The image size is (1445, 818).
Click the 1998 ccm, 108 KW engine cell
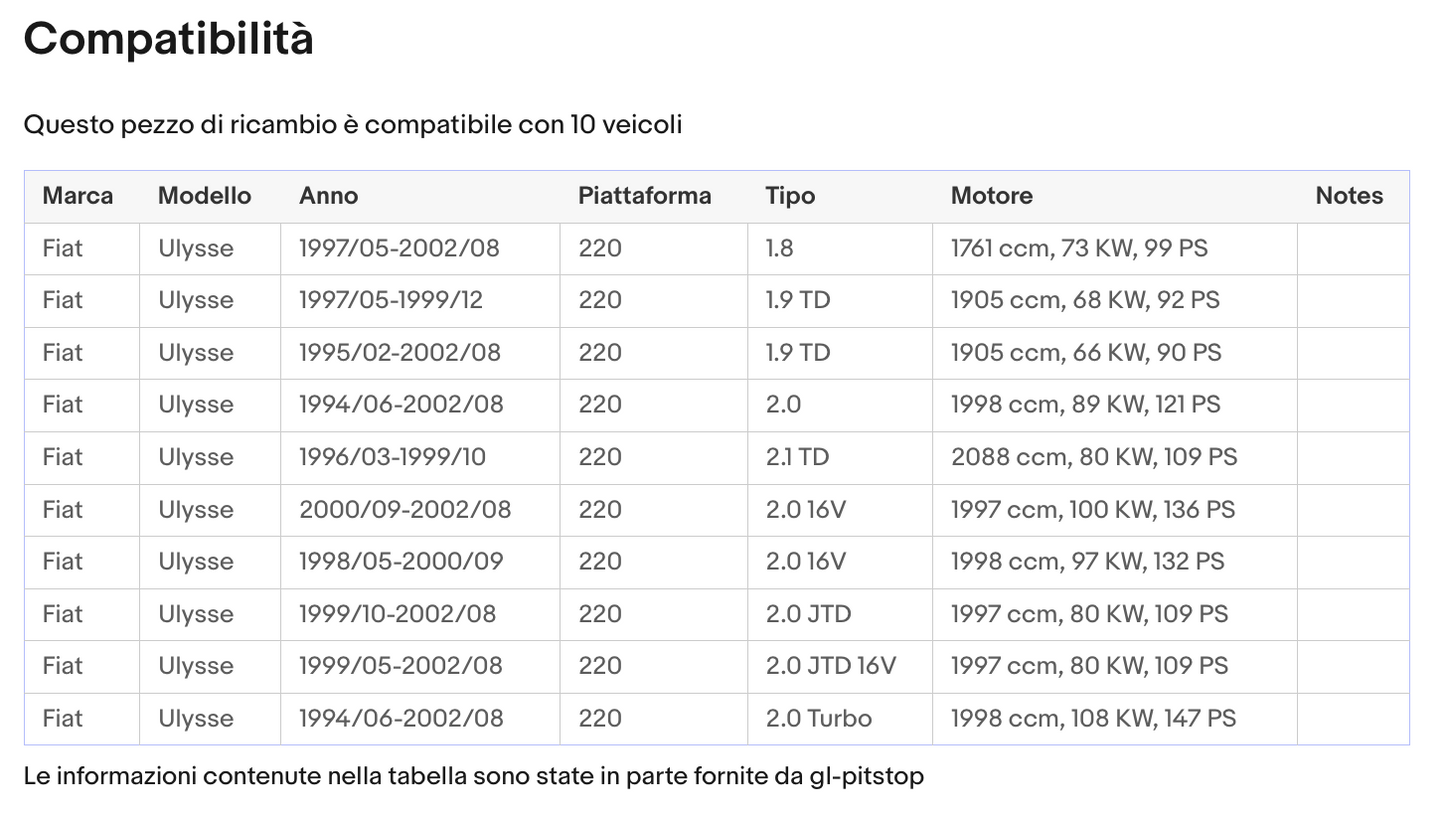pyautogui.click(x=1093, y=718)
